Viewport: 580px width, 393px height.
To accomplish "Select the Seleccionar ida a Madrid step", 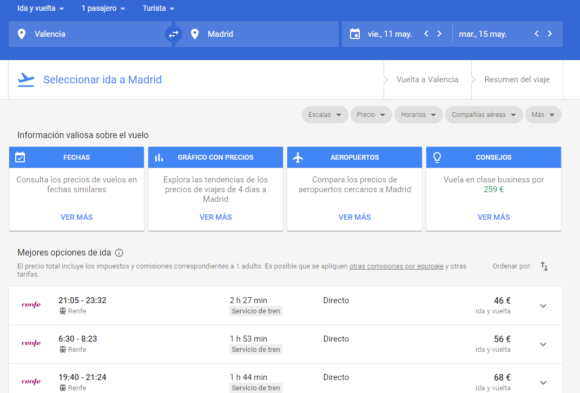I will pyautogui.click(x=102, y=80).
